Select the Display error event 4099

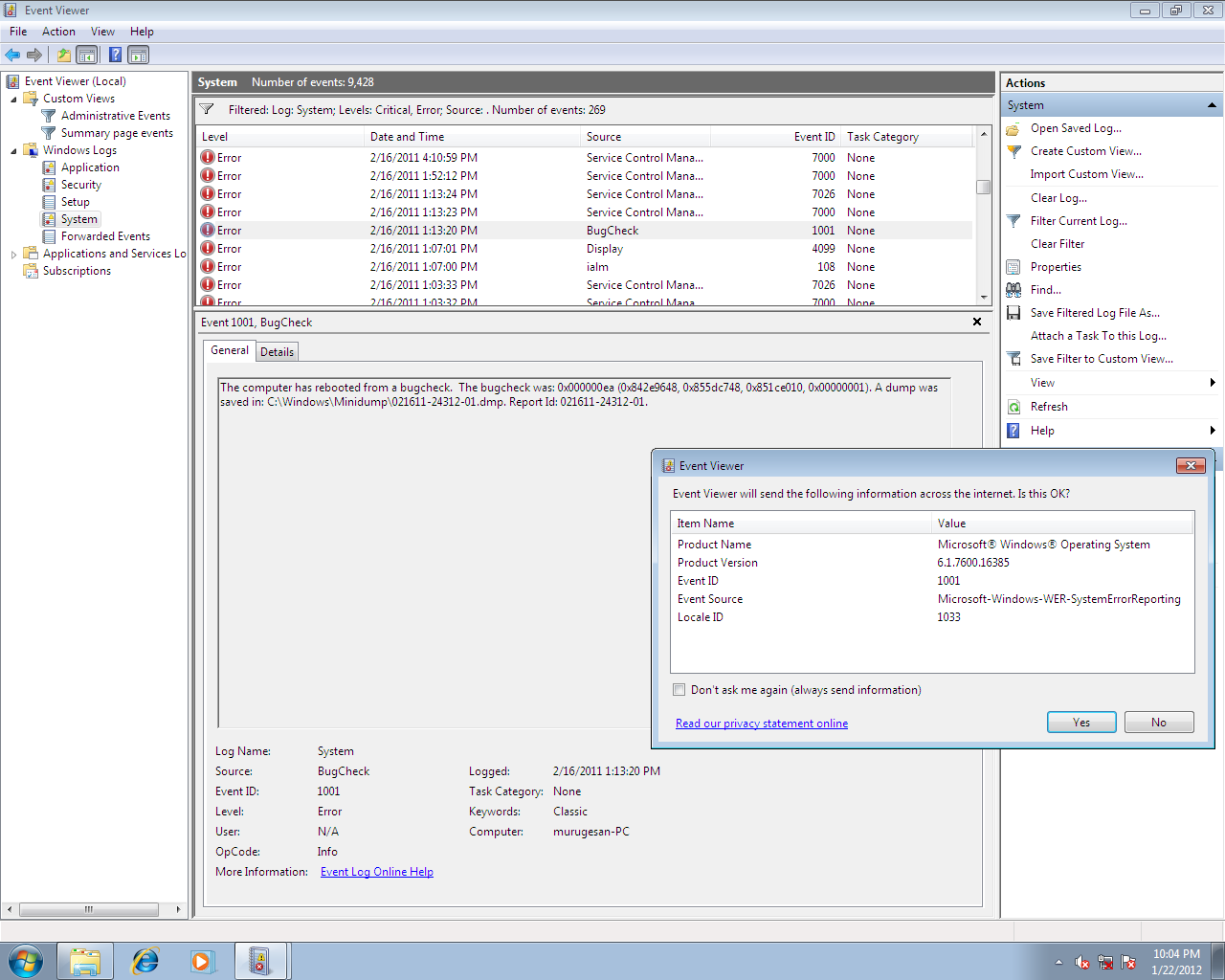pyautogui.click(x=585, y=249)
